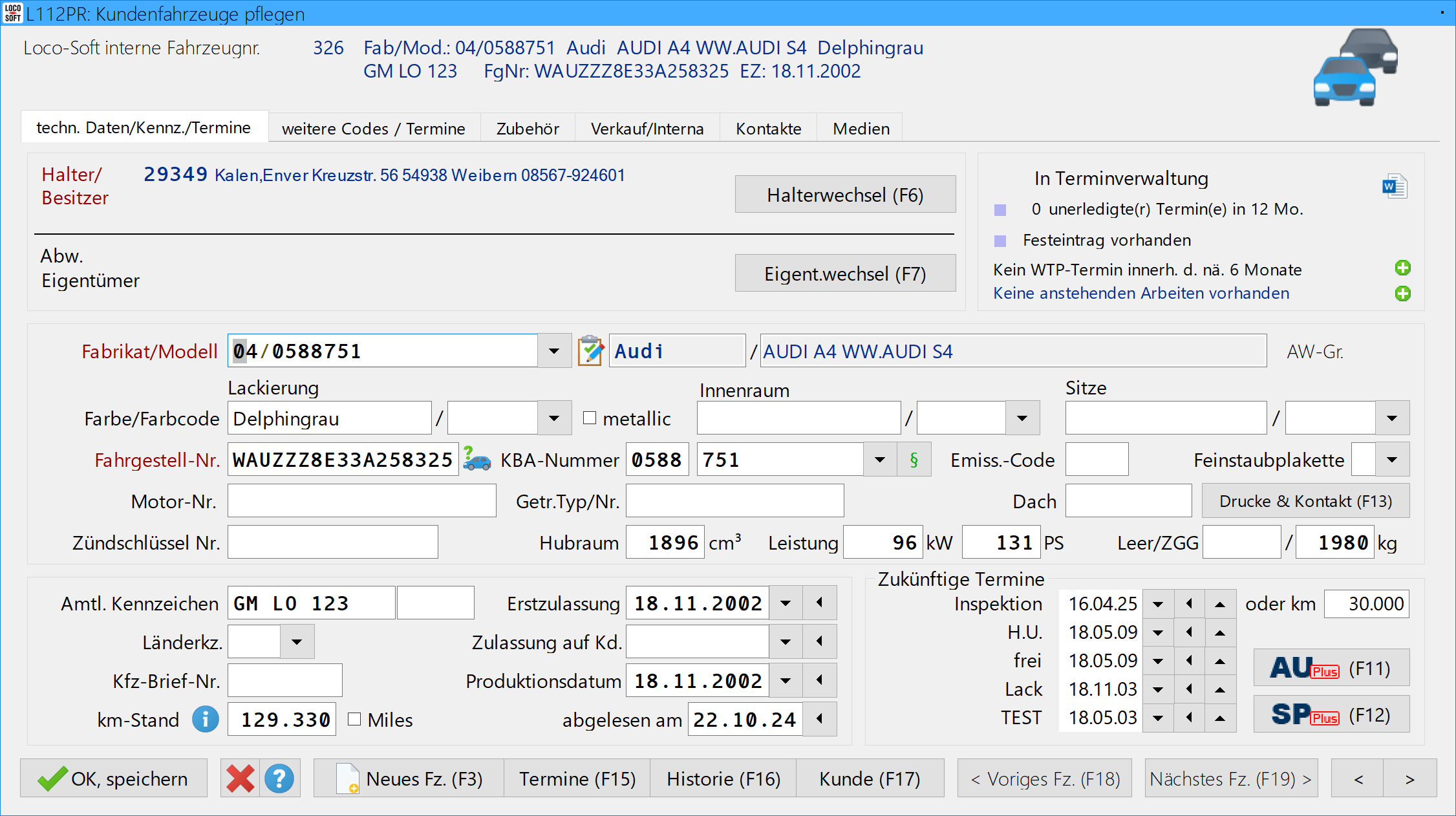1456x816 pixels.
Task: Click the green paragraph symbol by KBA-Nummer
Action: (x=914, y=460)
